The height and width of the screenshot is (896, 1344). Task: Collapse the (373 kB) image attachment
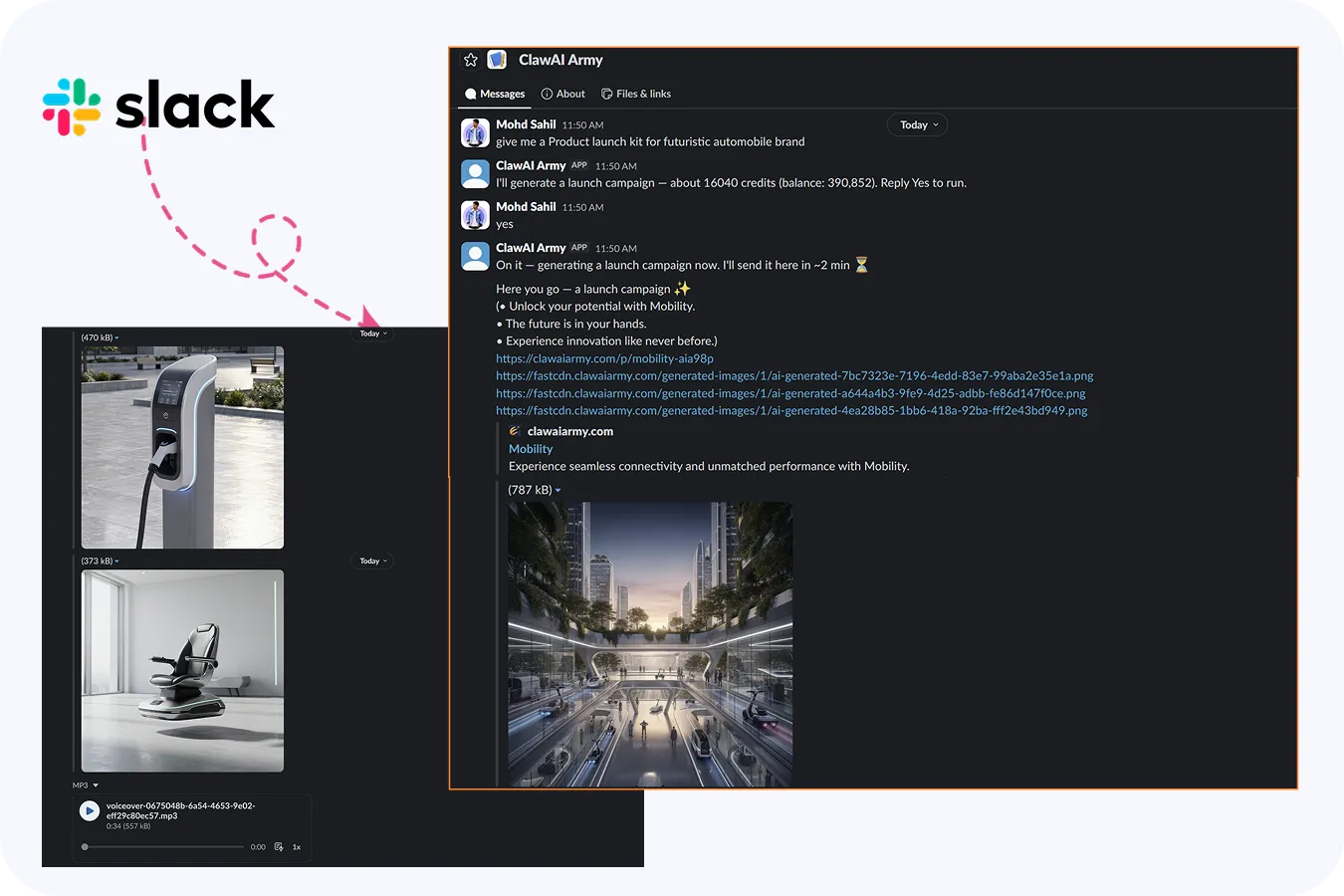coord(116,561)
